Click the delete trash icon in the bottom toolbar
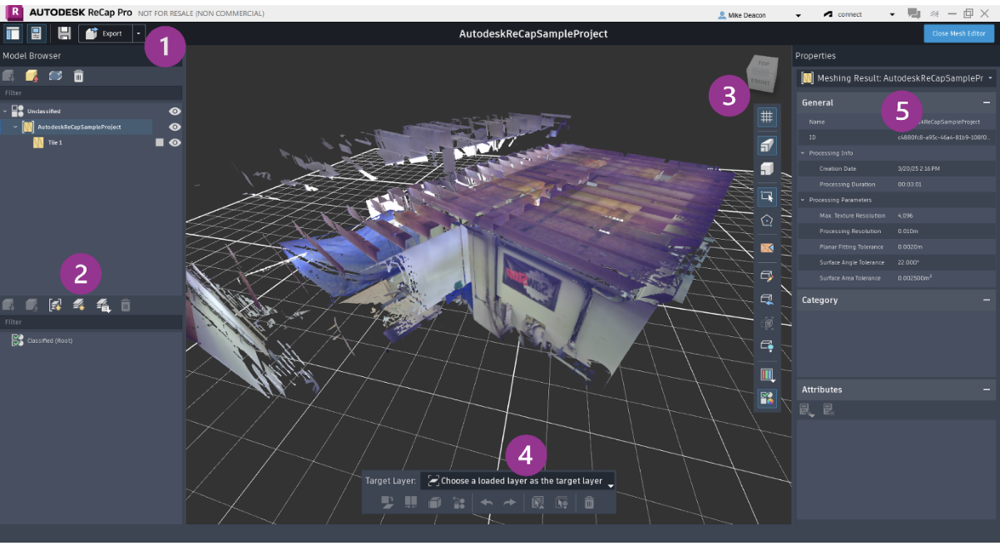 (x=589, y=503)
